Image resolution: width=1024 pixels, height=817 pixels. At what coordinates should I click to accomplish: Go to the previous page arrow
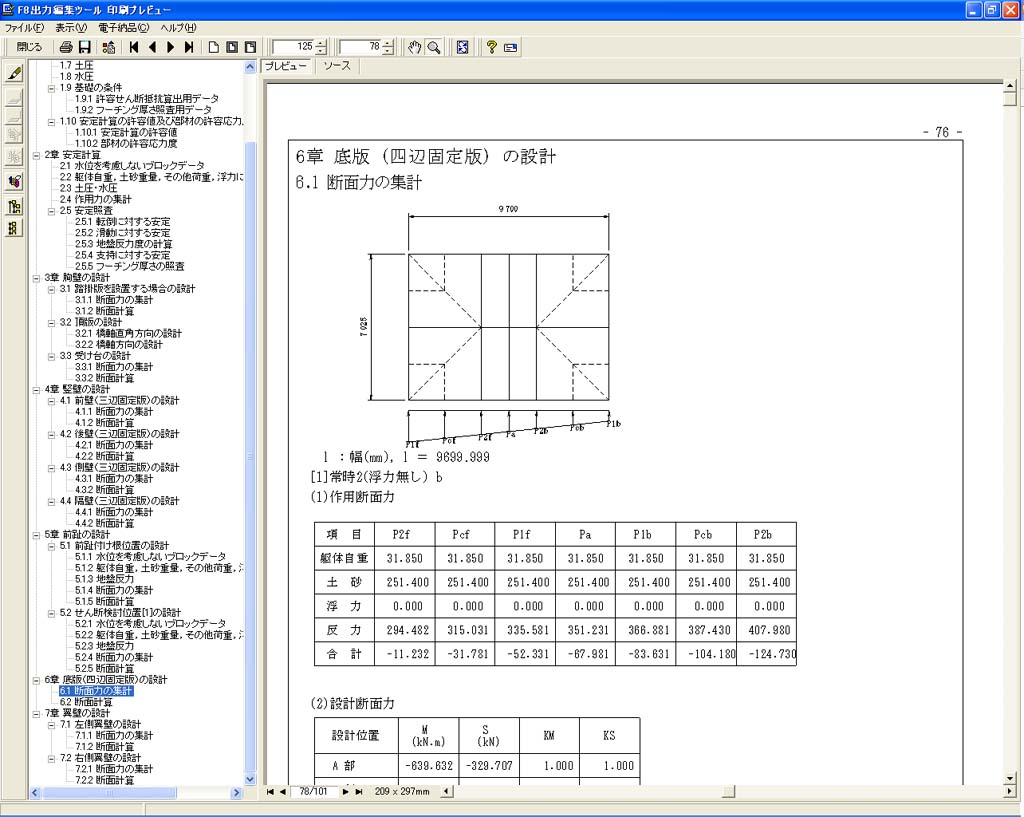pos(152,47)
